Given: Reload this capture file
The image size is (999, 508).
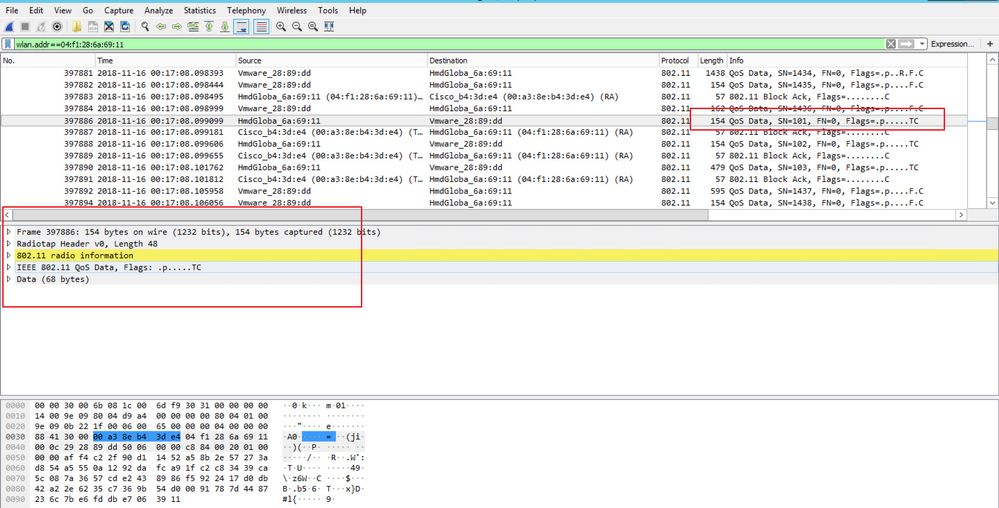Looking at the screenshot, I should coord(125,27).
